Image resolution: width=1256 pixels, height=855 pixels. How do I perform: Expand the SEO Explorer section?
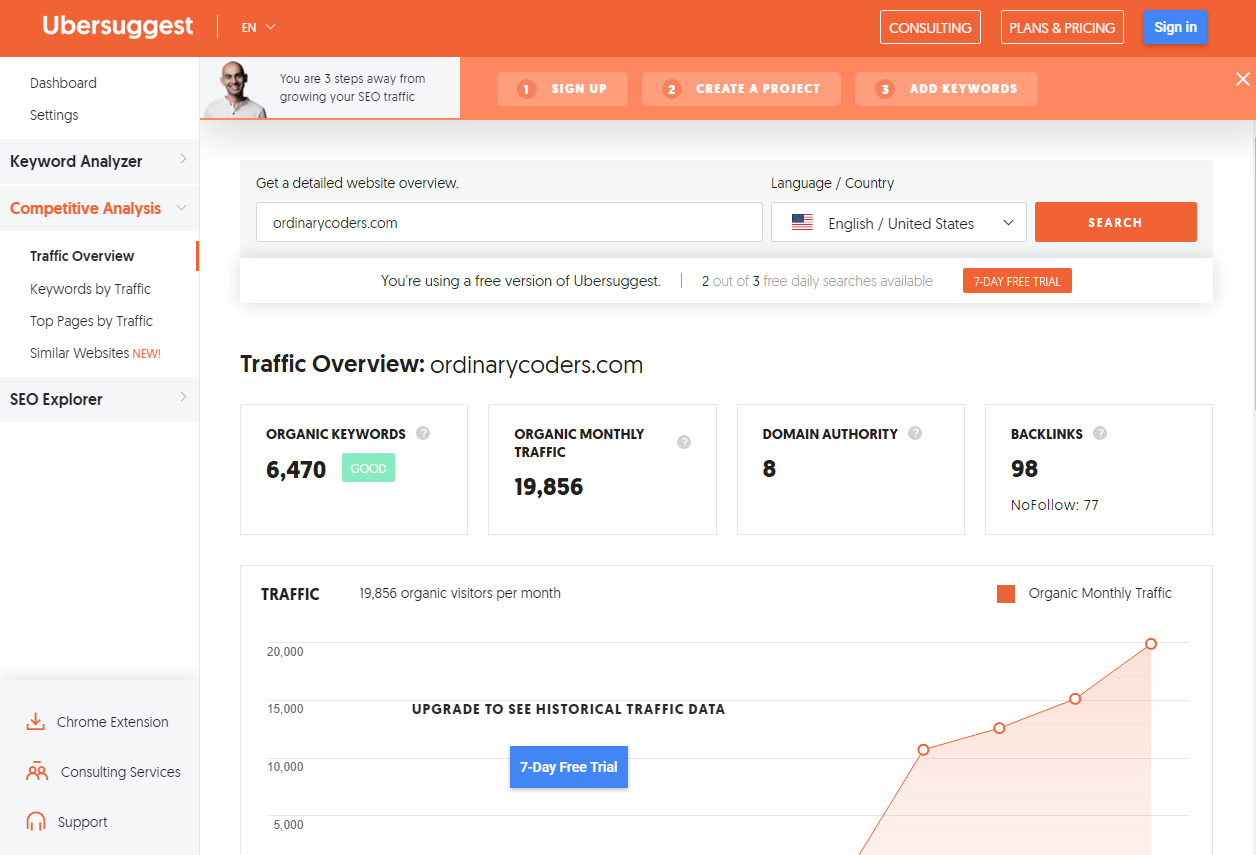pos(99,399)
